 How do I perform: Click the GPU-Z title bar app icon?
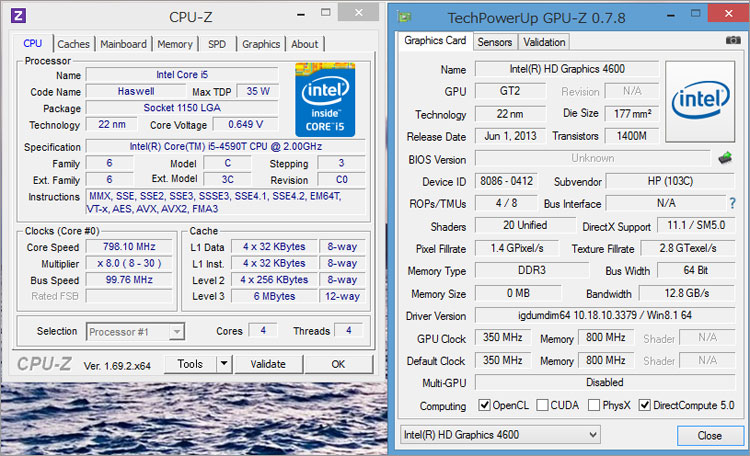click(x=404, y=17)
